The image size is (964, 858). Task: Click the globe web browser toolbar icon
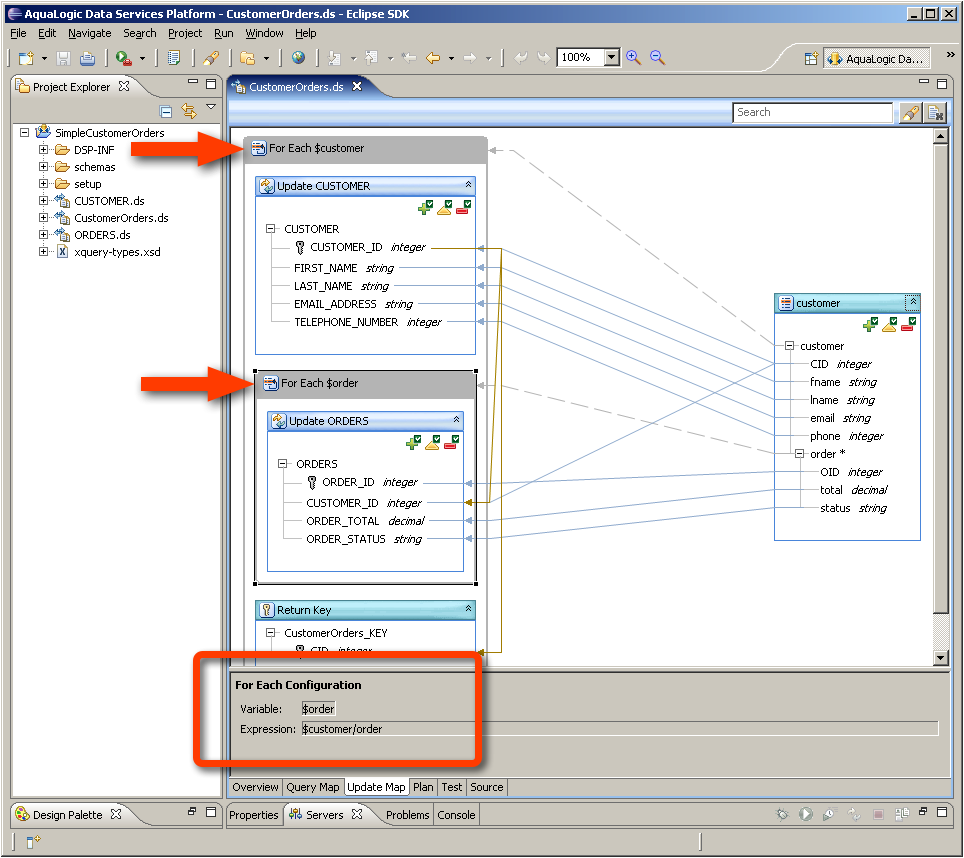point(298,58)
